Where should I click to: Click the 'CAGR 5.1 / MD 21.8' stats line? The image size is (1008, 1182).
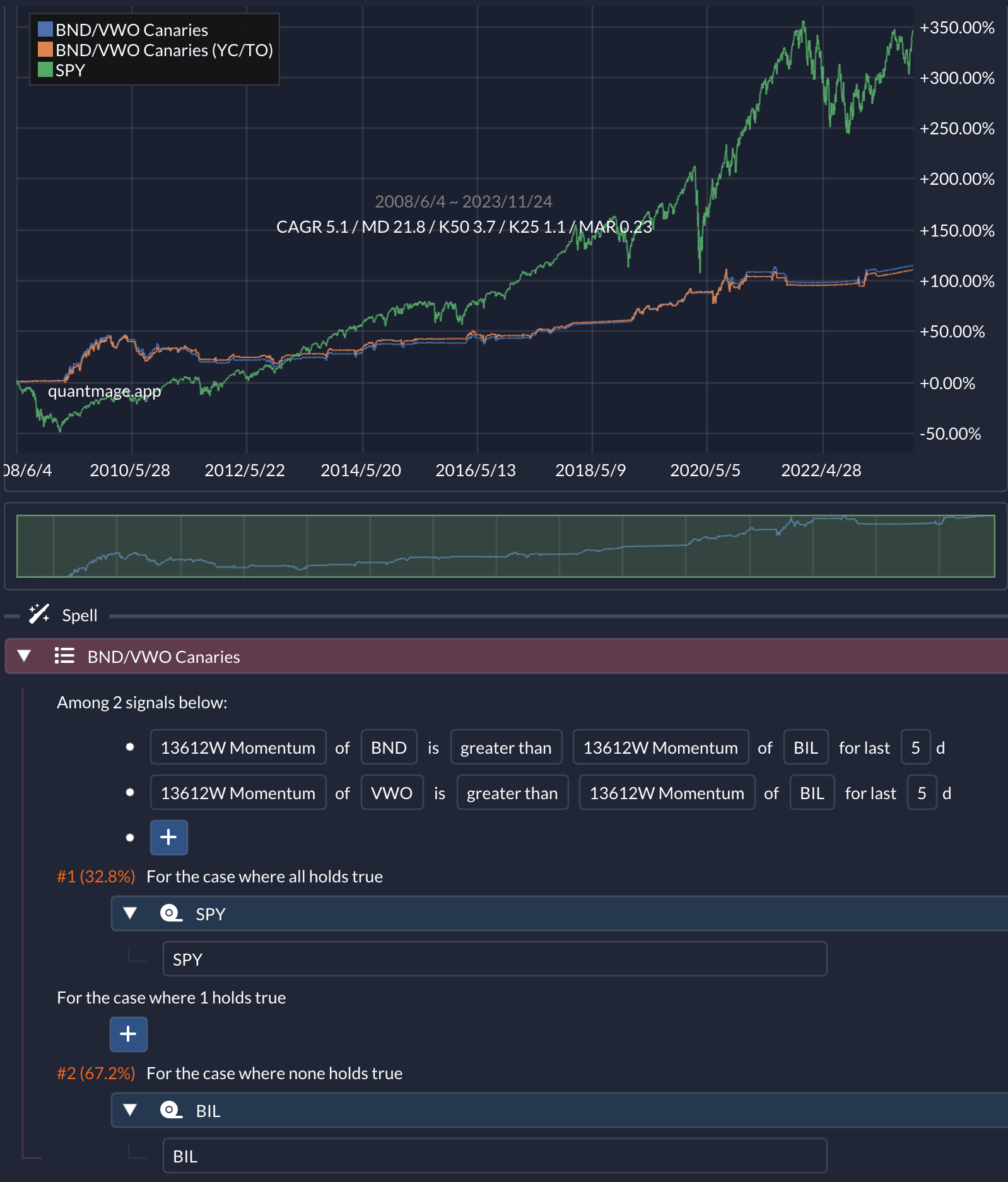tap(464, 226)
